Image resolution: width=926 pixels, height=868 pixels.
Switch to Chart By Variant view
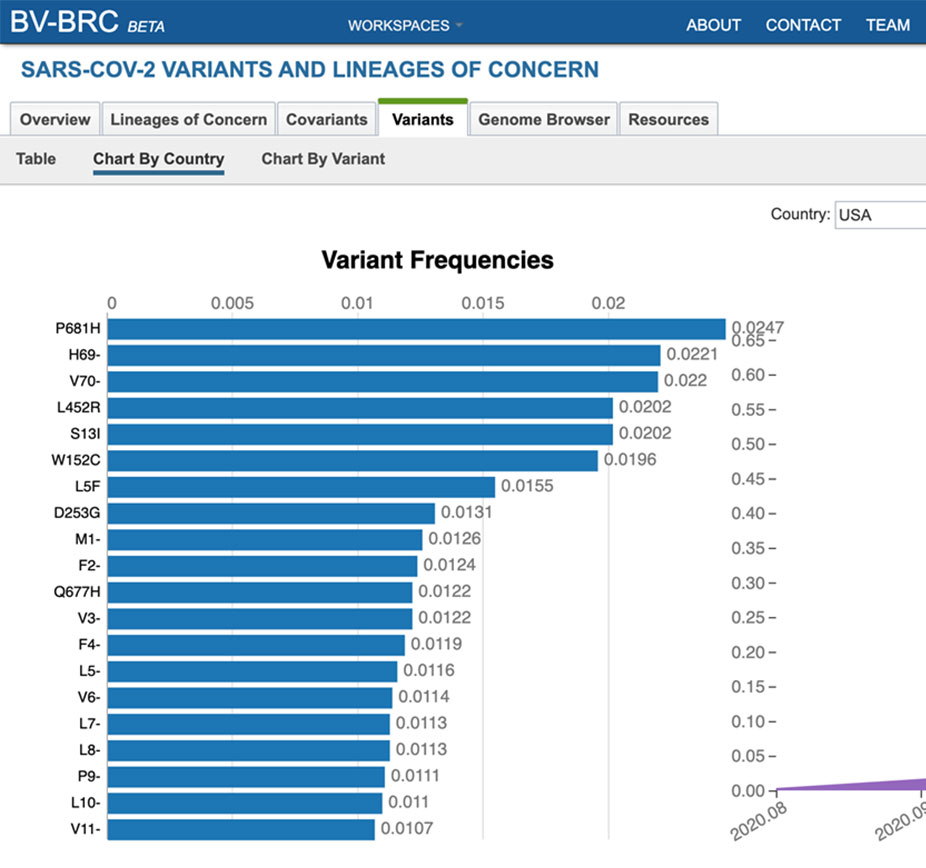pyautogui.click(x=323, y=159)
